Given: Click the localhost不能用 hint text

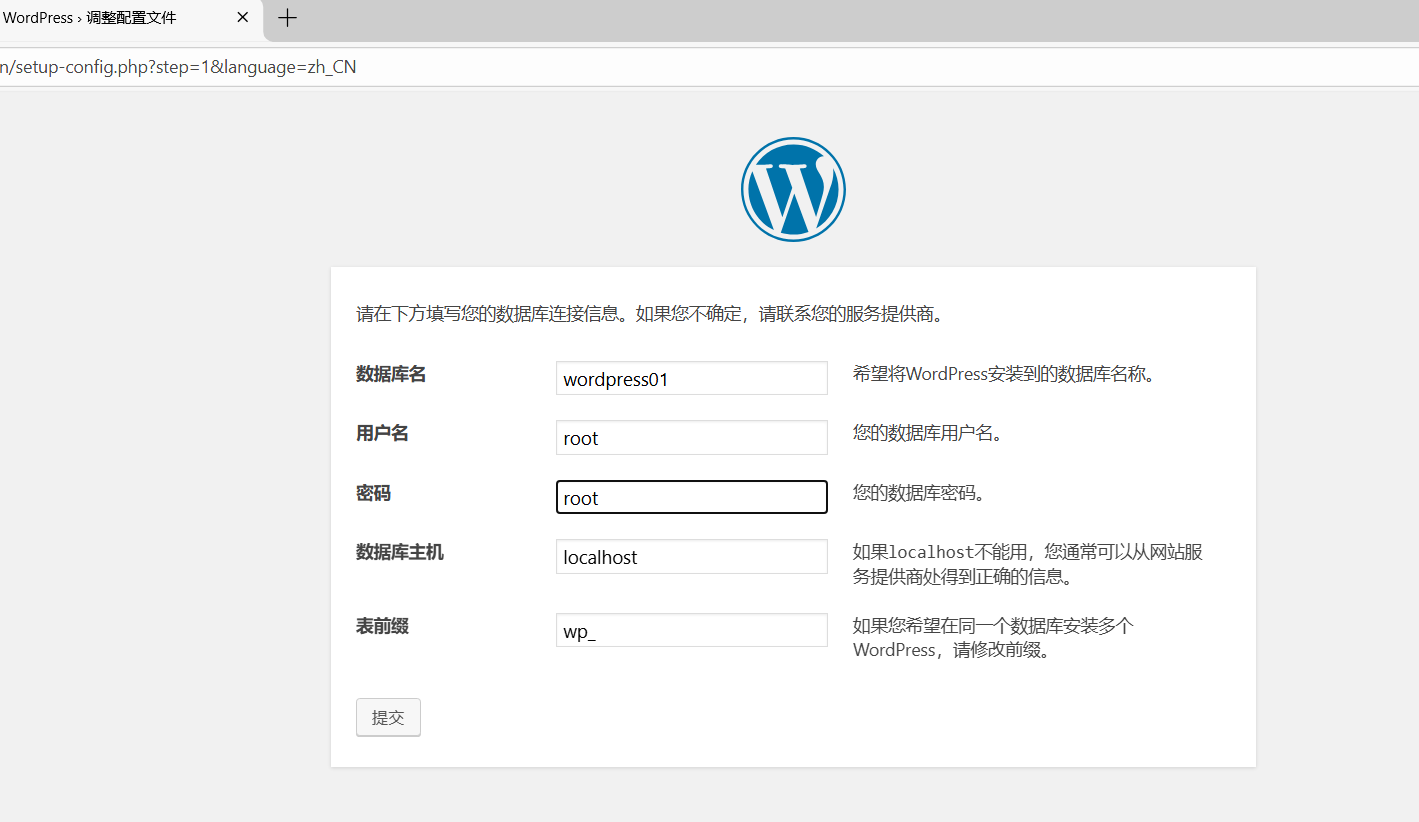Looking at the screenshot, I should [x=1028, y=564].
